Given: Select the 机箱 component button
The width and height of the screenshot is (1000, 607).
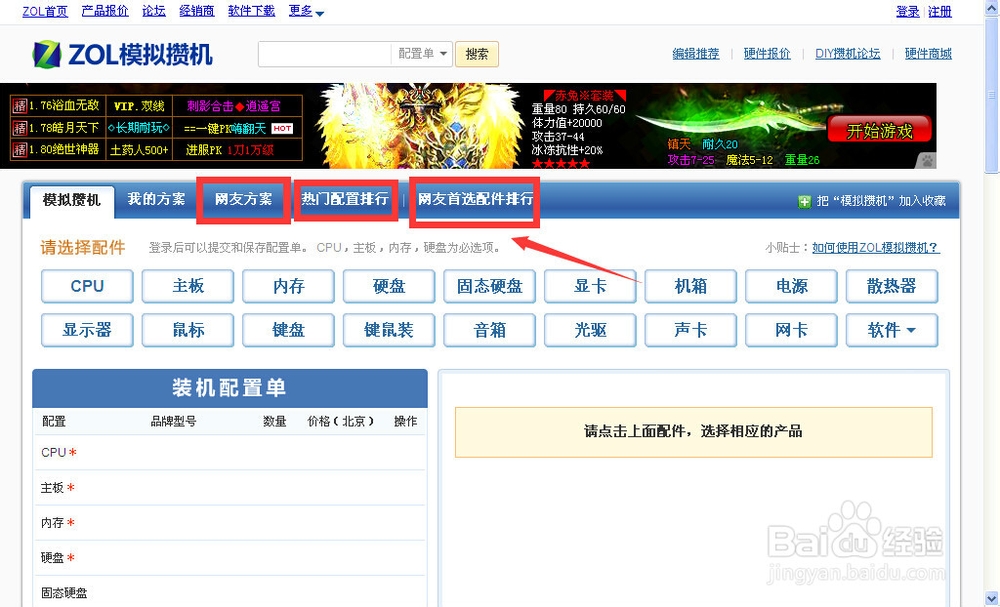Looking at the screenshot, I should (691, 286).
